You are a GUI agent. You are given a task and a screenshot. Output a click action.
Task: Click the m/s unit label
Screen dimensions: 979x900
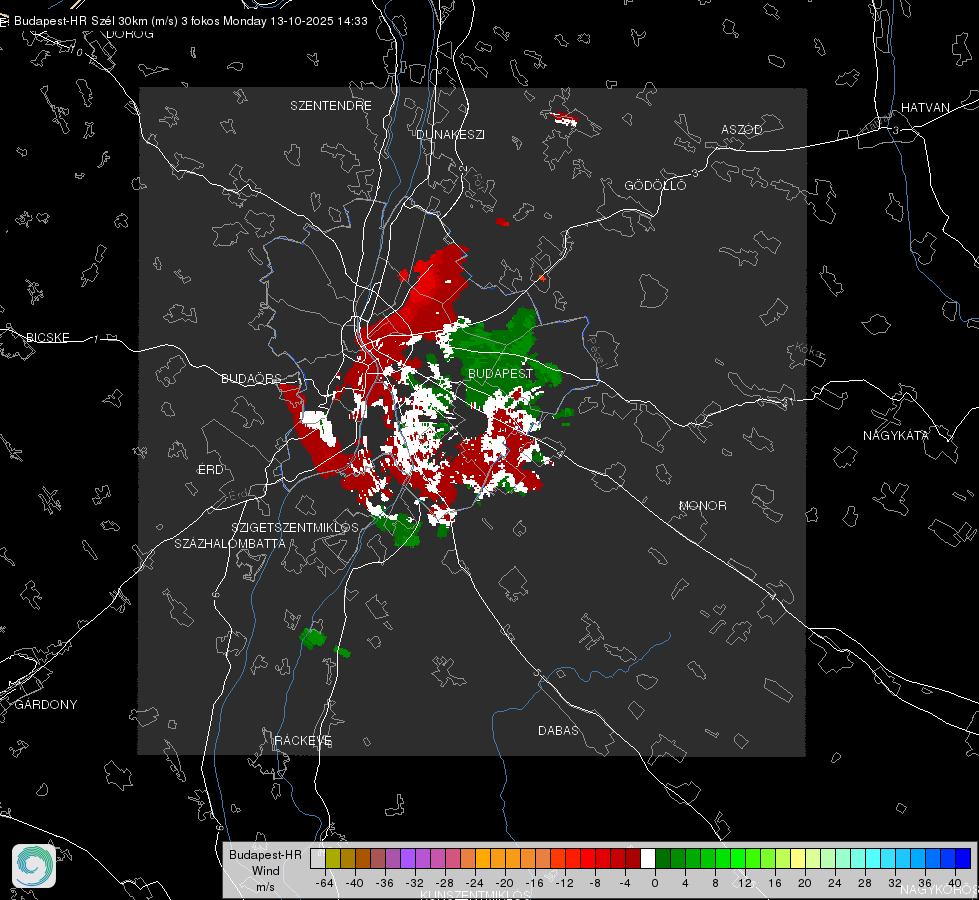click(x=265, y=887)
